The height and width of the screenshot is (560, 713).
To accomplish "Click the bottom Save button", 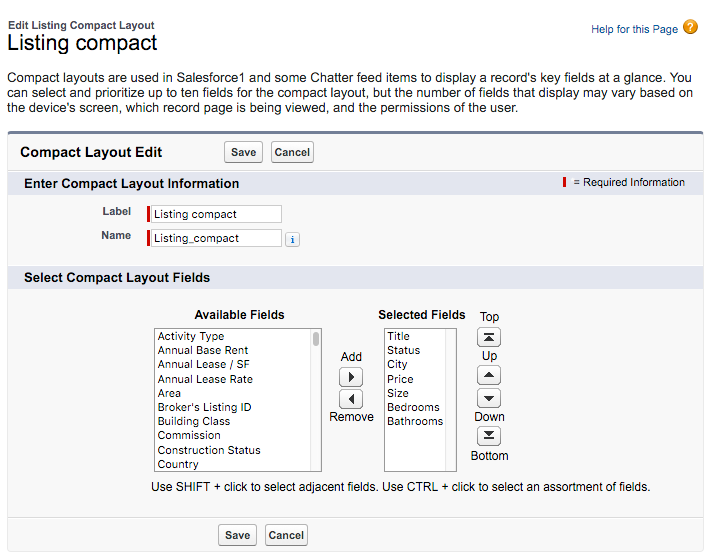I will point(237,535).
